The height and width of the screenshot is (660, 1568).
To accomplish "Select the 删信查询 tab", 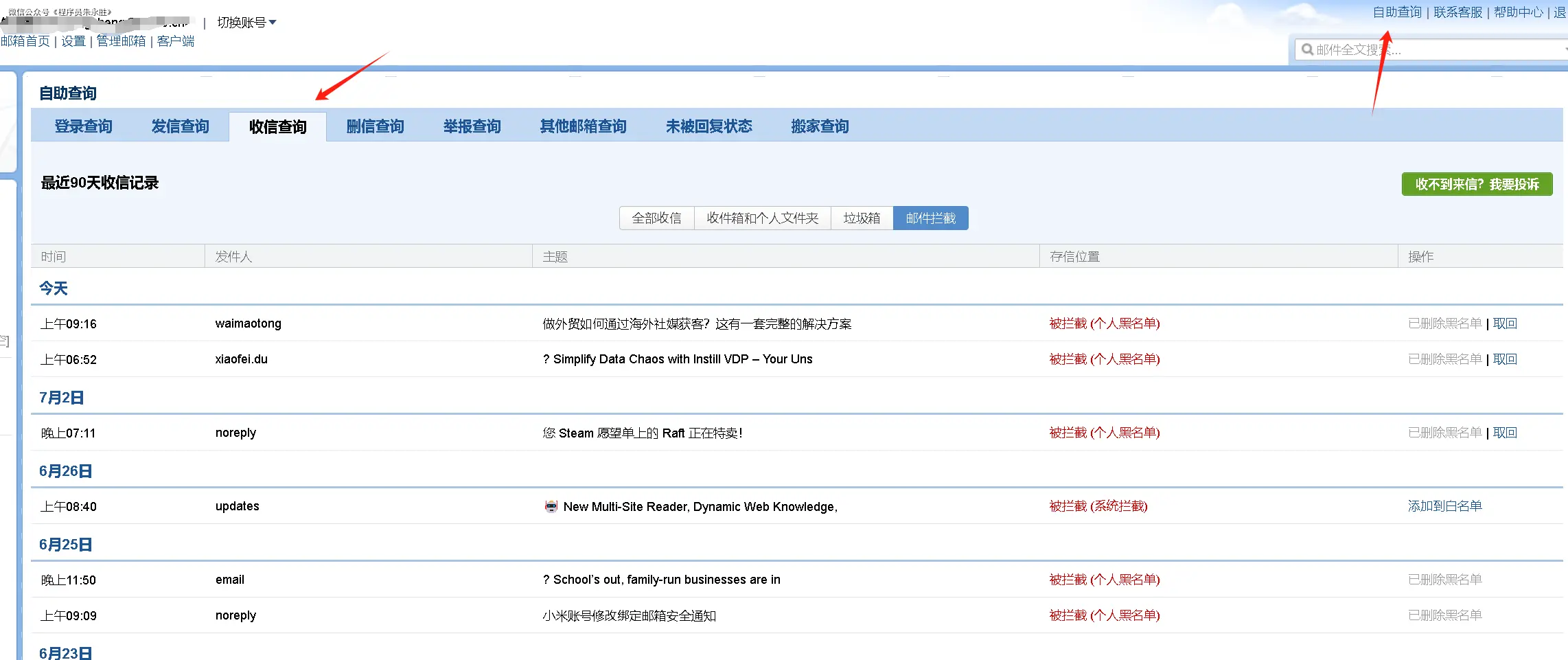I will [x=375, y=126].
